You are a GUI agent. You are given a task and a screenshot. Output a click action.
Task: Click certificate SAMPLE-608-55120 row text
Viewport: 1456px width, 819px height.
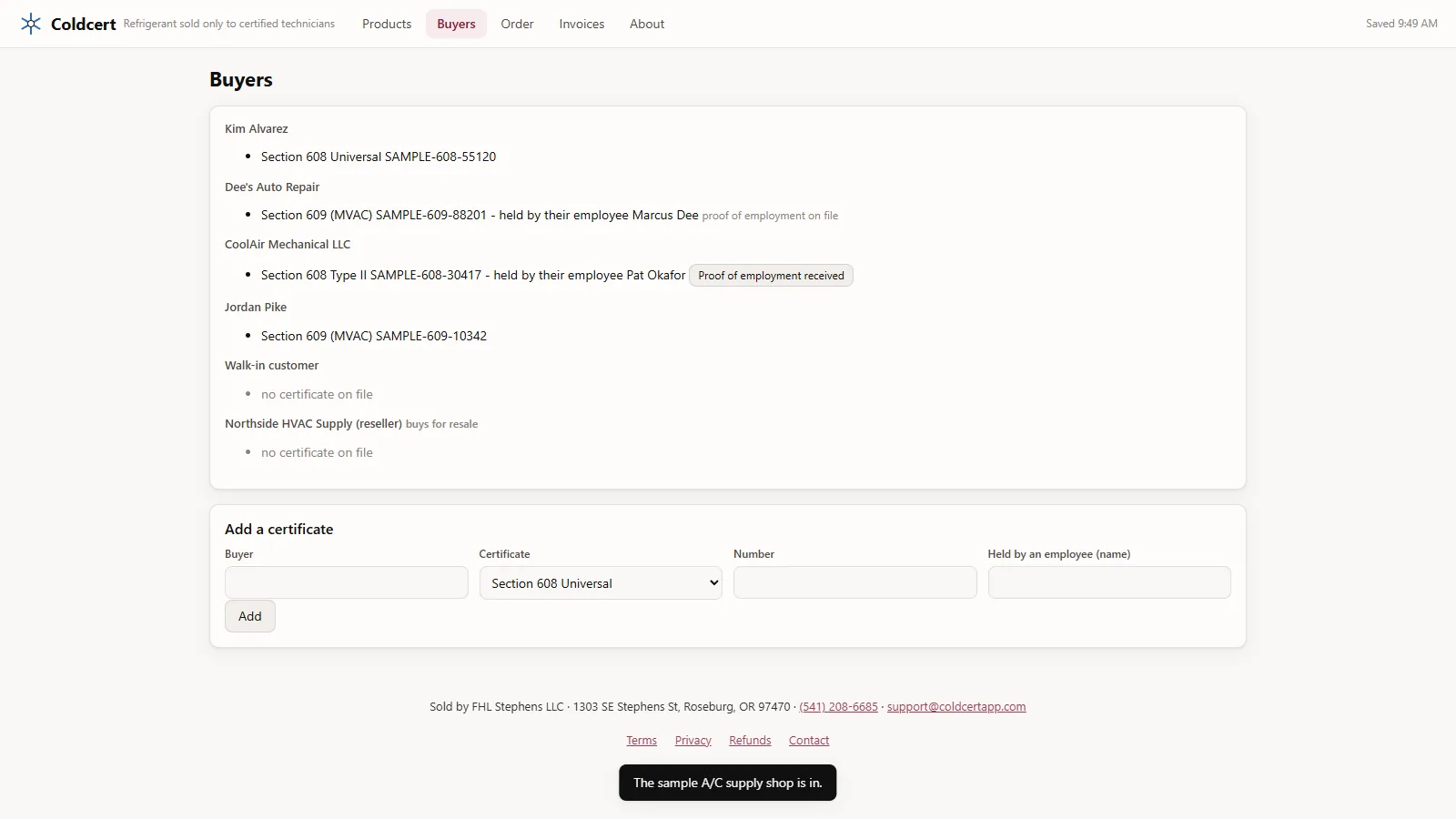379,157
